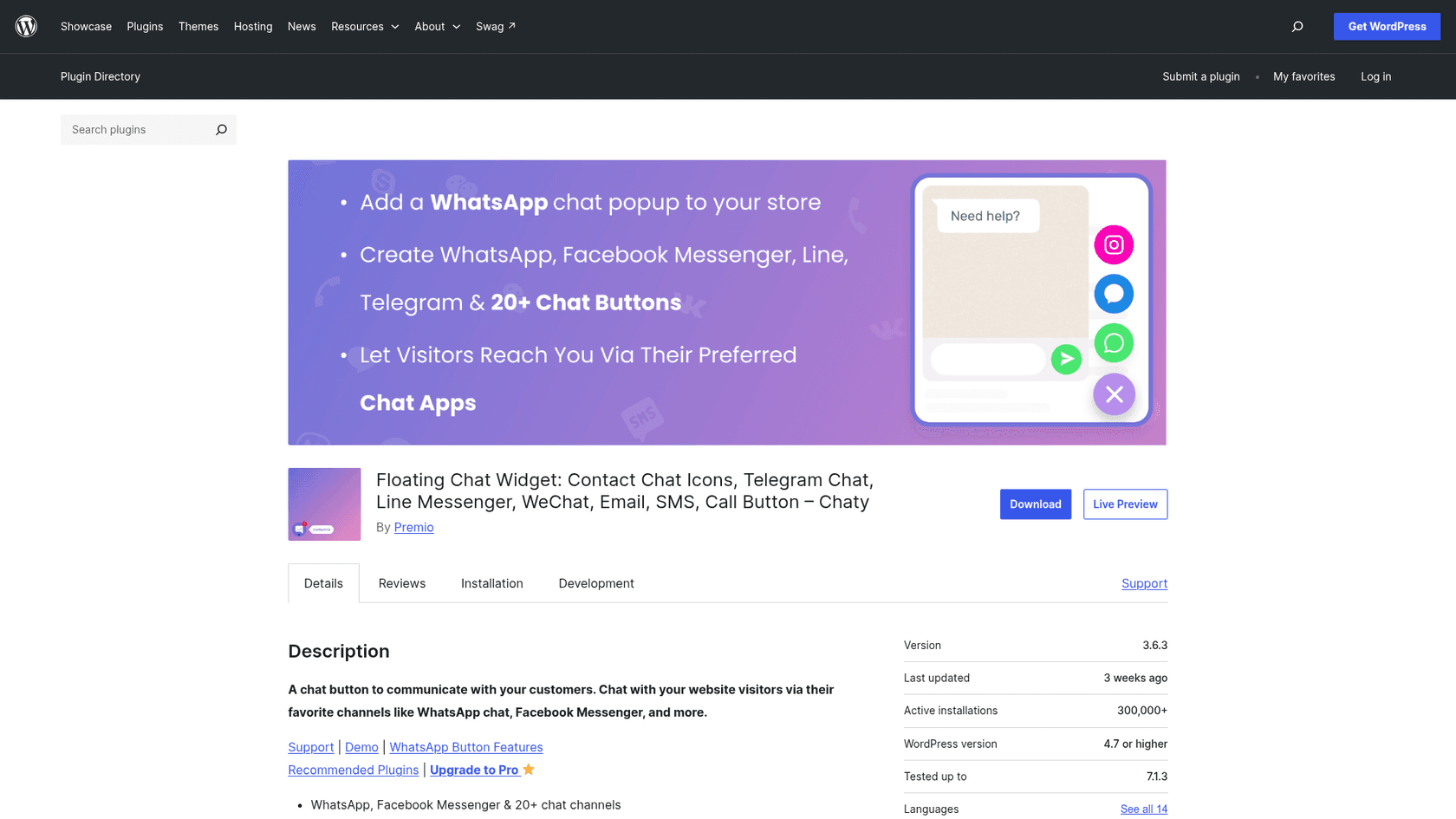Click Submit a plugin link
Viewport: 1456px width, 819px height.
pos(1200,76)
